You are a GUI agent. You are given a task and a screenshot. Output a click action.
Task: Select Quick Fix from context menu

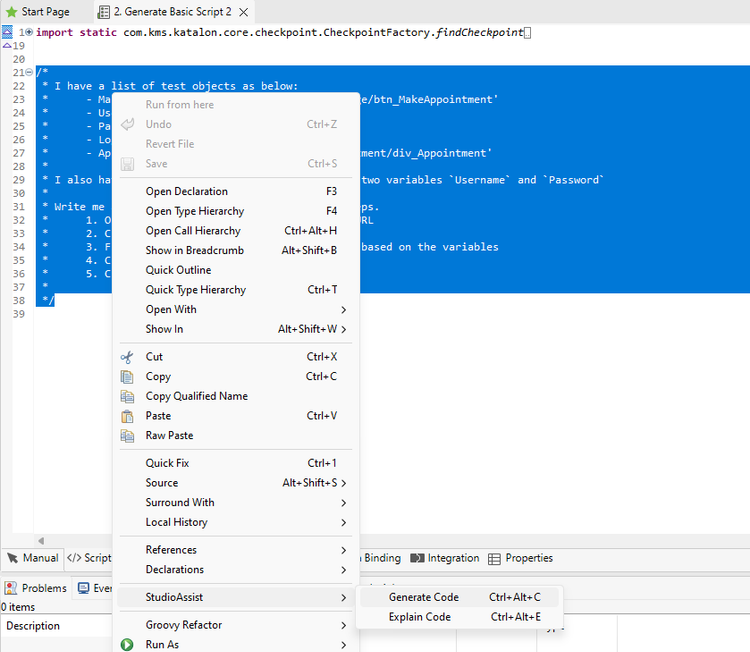tap(167, 463)
